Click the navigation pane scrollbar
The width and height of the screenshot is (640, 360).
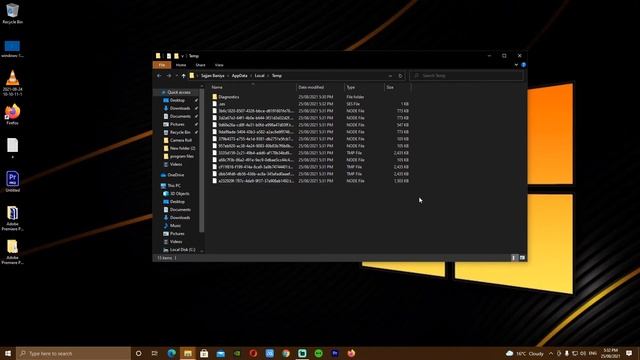201,161
